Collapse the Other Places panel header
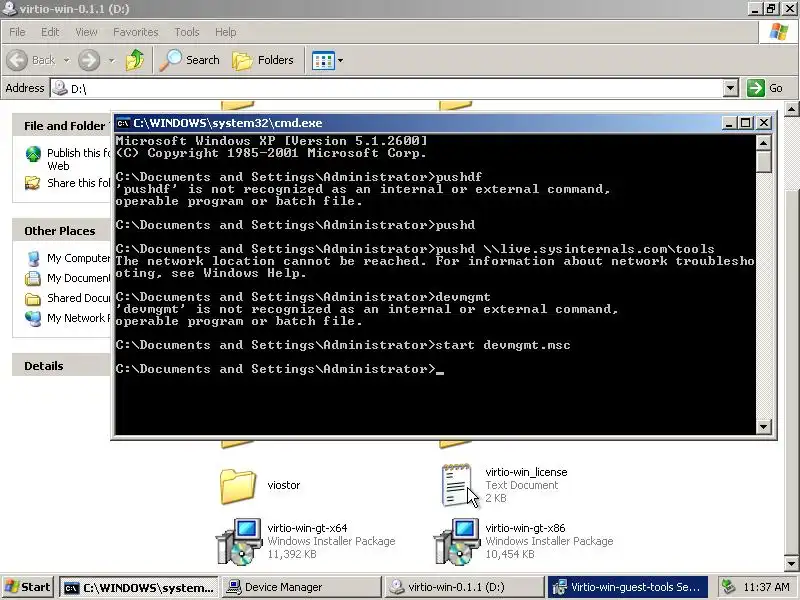The image size is (800, 600). pyautogui.click(x=61, y=231)
